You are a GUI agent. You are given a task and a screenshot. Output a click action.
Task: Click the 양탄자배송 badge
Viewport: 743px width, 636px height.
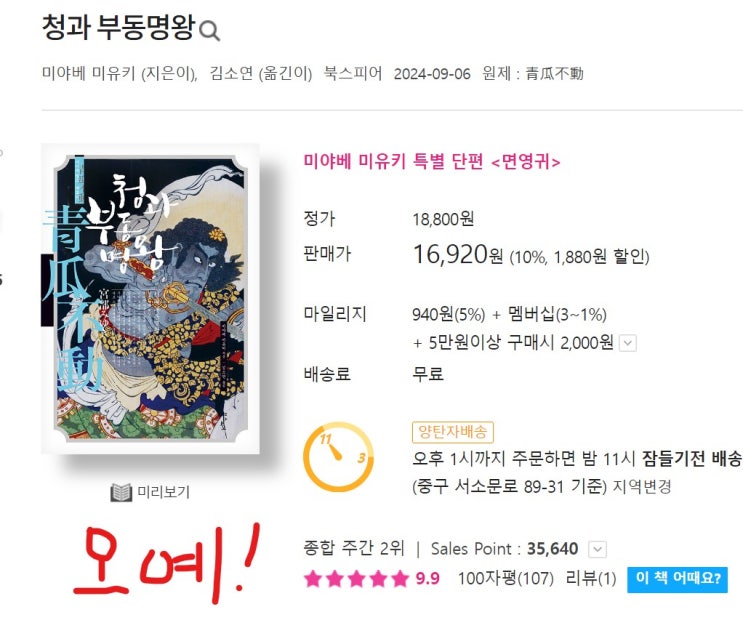pyautogui.click(x=453, y=432)
